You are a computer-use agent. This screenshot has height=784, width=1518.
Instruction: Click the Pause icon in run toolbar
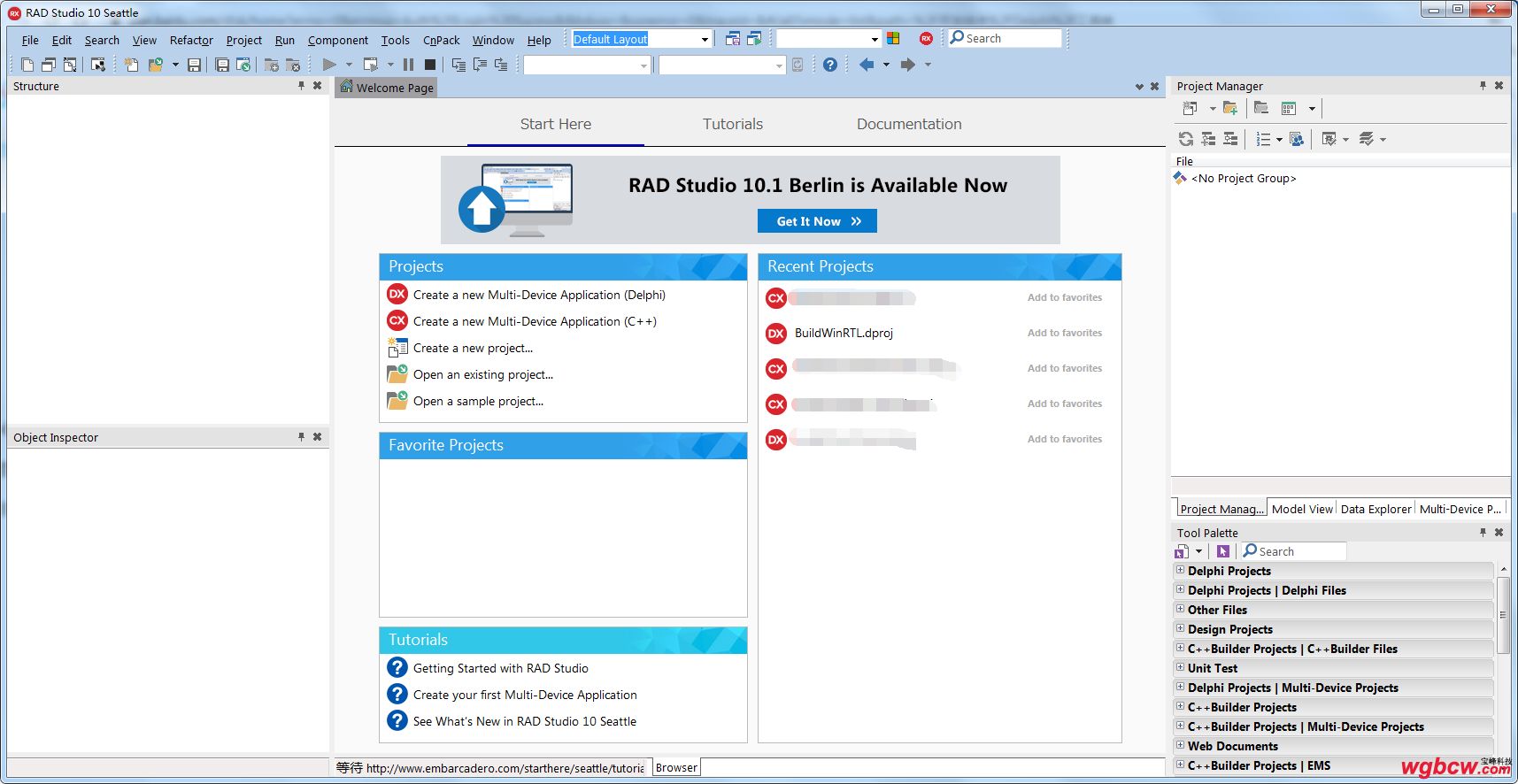(x=408, y=65)
